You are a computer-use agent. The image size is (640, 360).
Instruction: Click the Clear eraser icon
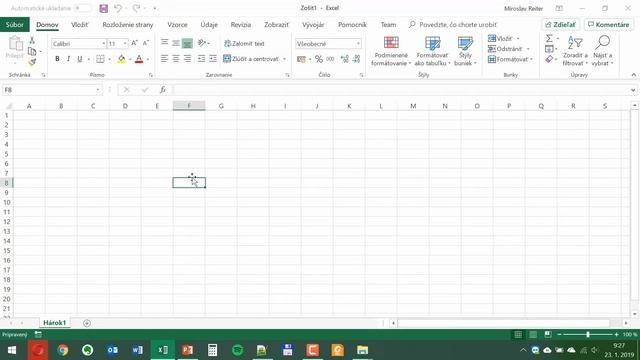(x=549, y=59)
